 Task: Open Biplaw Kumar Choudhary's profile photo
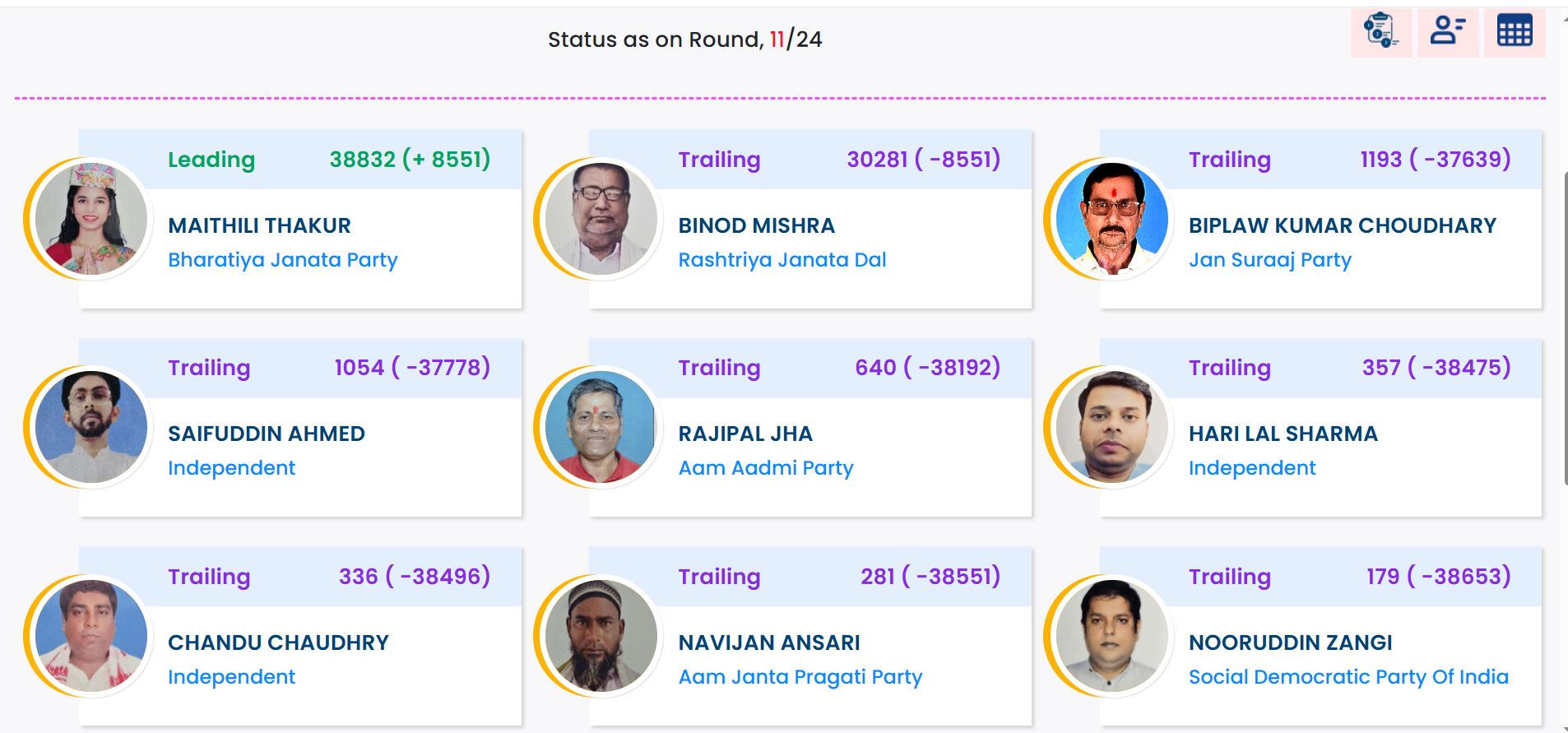coord(1111,219)
